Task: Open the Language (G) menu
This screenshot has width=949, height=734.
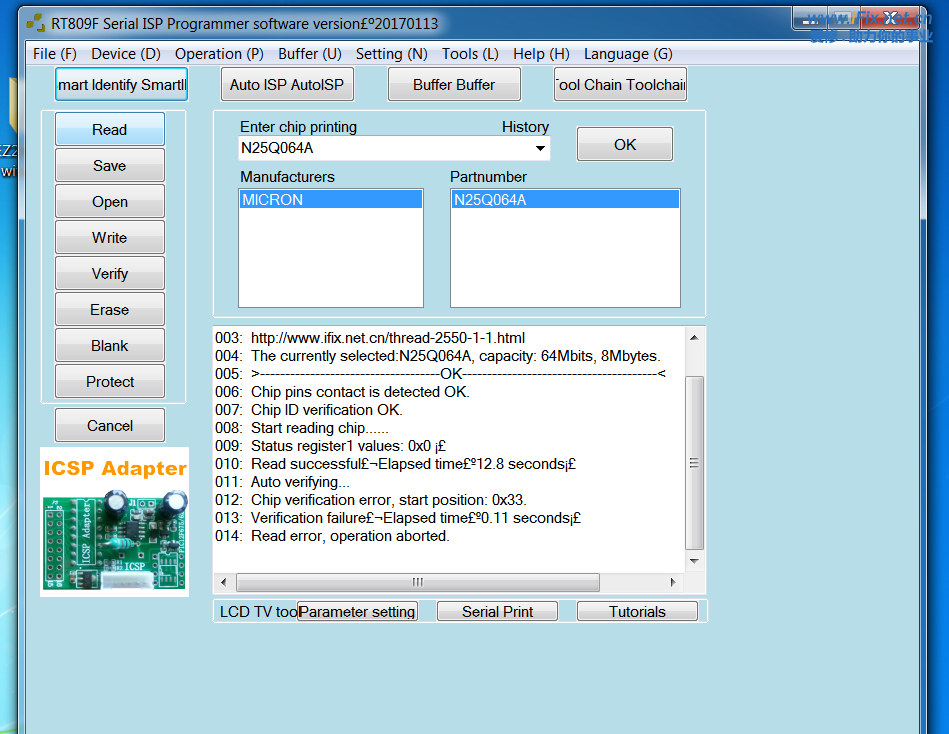Action: point(628,54)
